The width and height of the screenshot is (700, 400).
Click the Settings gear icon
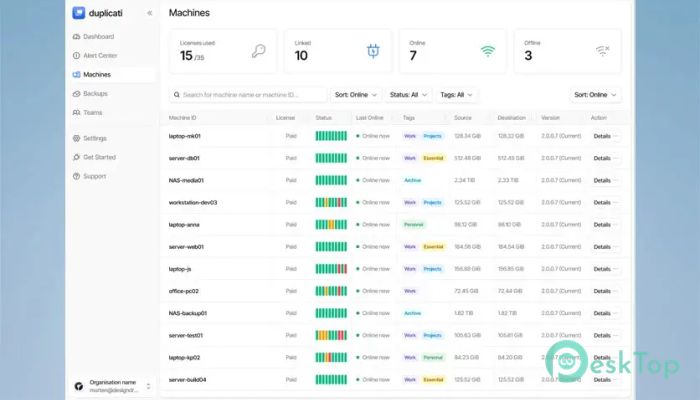76,138
